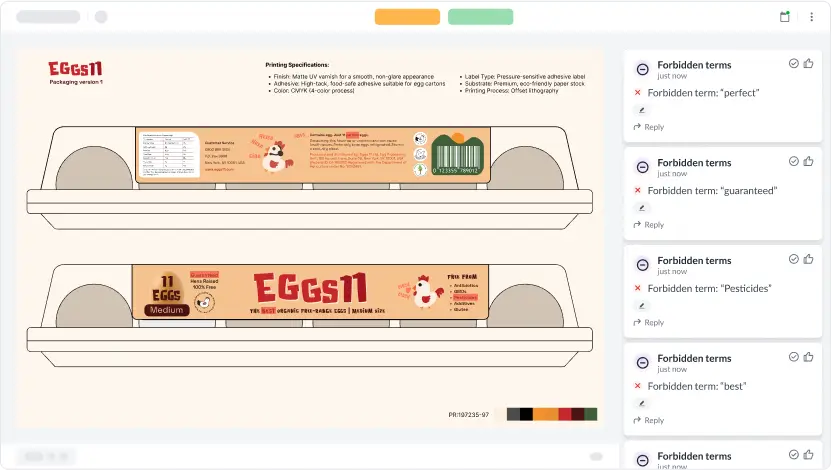Select the orange swatch in the color bar
This screenshot has height=470, width=831.
pos(545,414)
